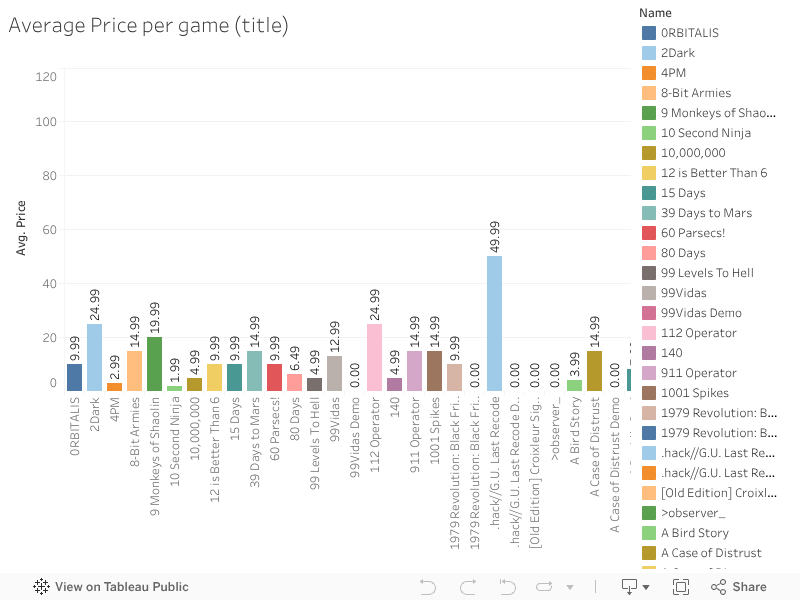The width and height of the screenshot is (800, 600).
Task: Open the Download options icon
Action: click(630, 587)
